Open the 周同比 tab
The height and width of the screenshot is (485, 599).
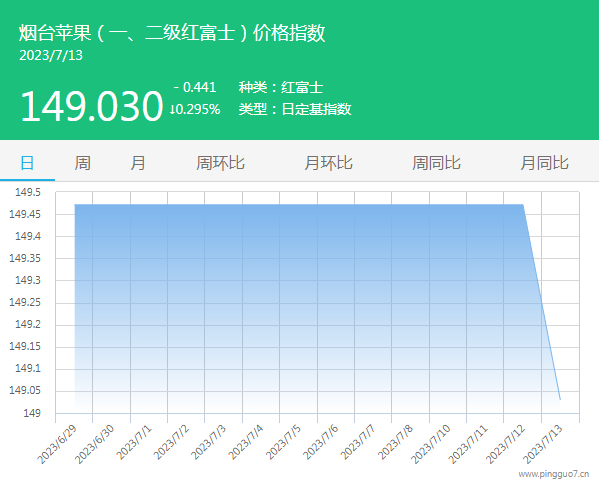pyautogui.click(x=436, y=163)
